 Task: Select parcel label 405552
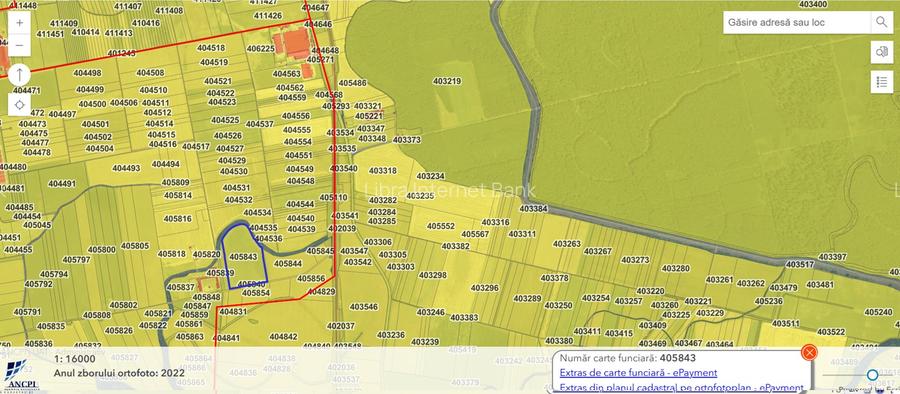(x=441, y=226)
